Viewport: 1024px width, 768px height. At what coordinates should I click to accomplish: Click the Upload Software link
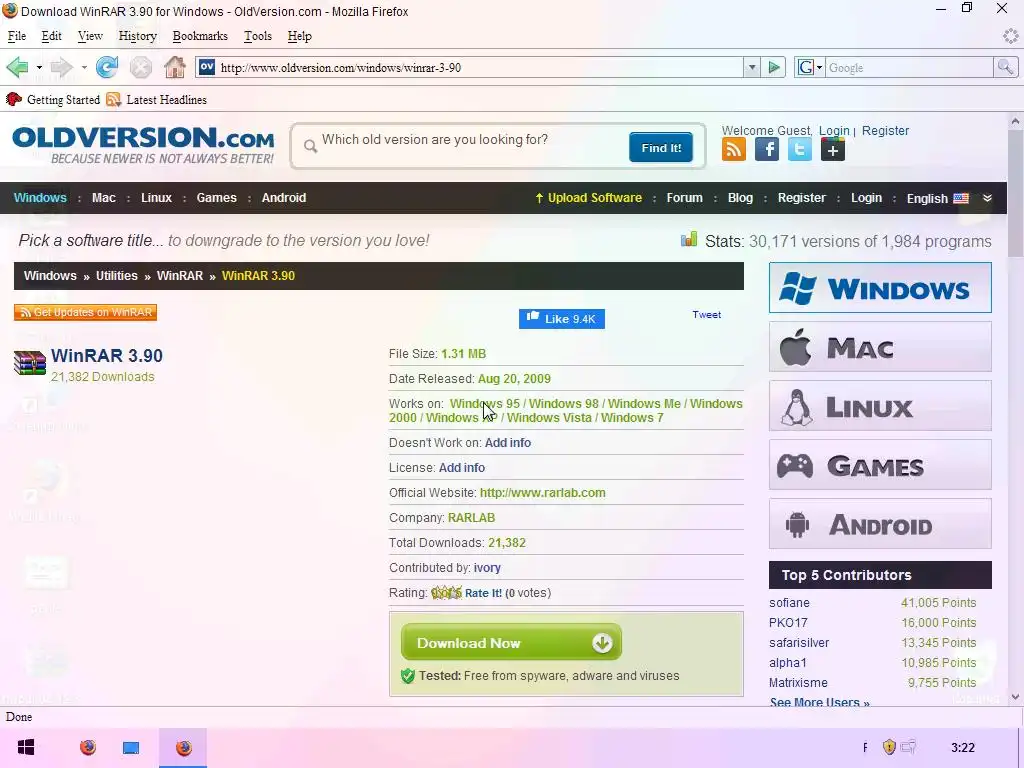(588, 198)
